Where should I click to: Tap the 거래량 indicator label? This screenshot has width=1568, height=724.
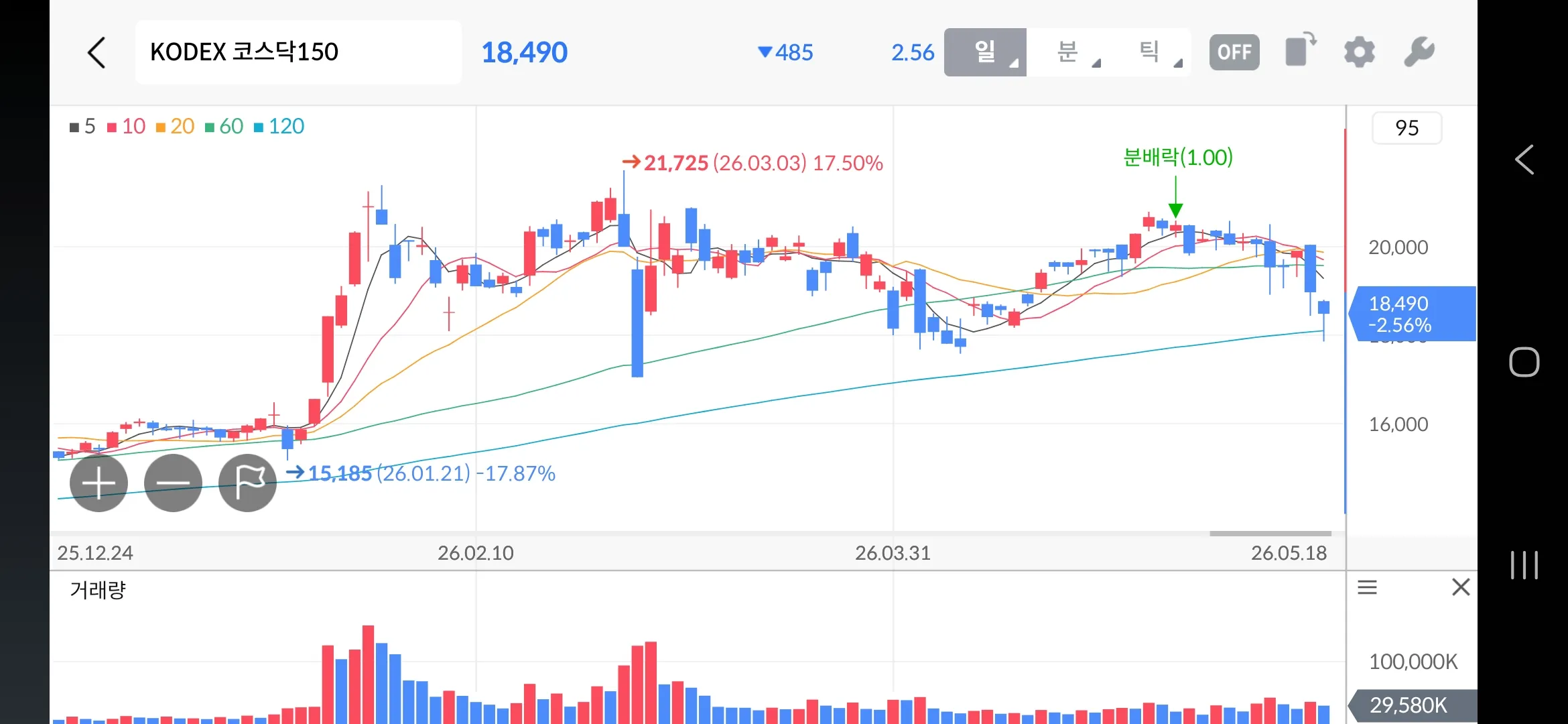(x=98, y=590)
